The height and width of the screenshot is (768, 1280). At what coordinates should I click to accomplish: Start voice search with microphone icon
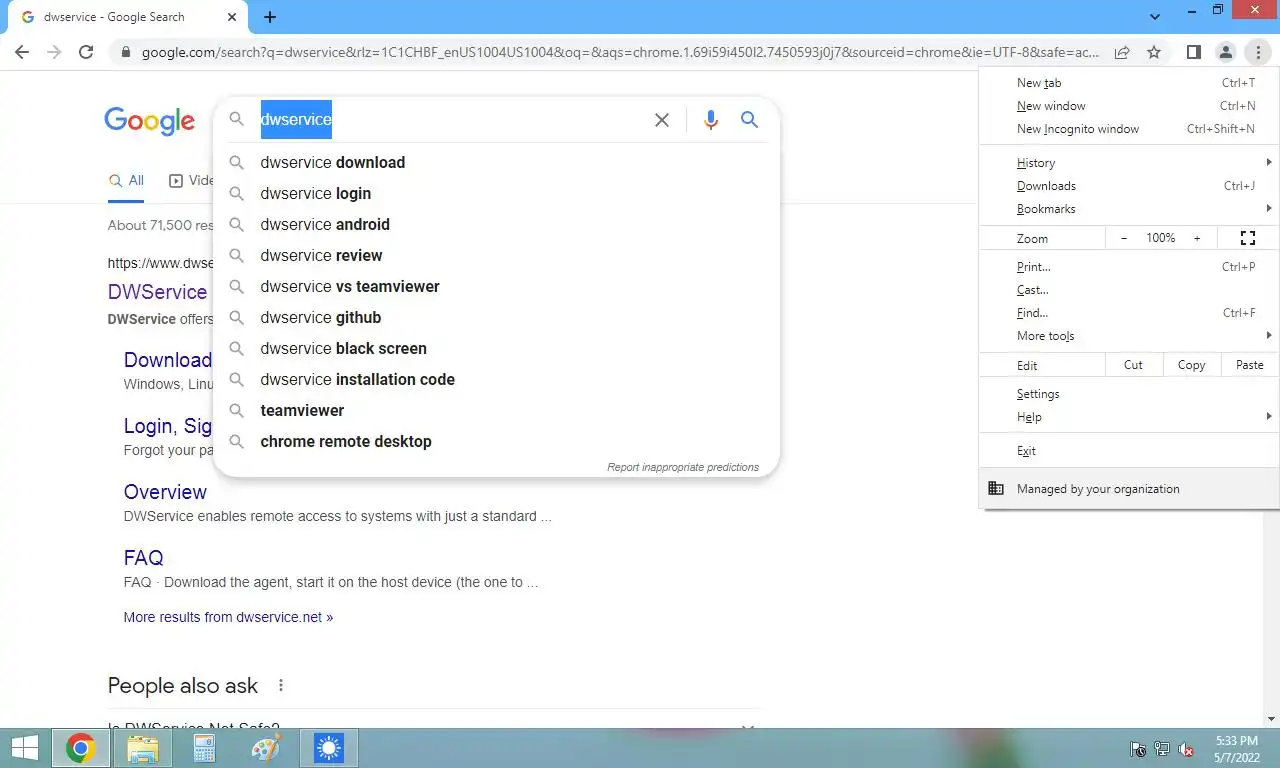(x=711, y=120)
